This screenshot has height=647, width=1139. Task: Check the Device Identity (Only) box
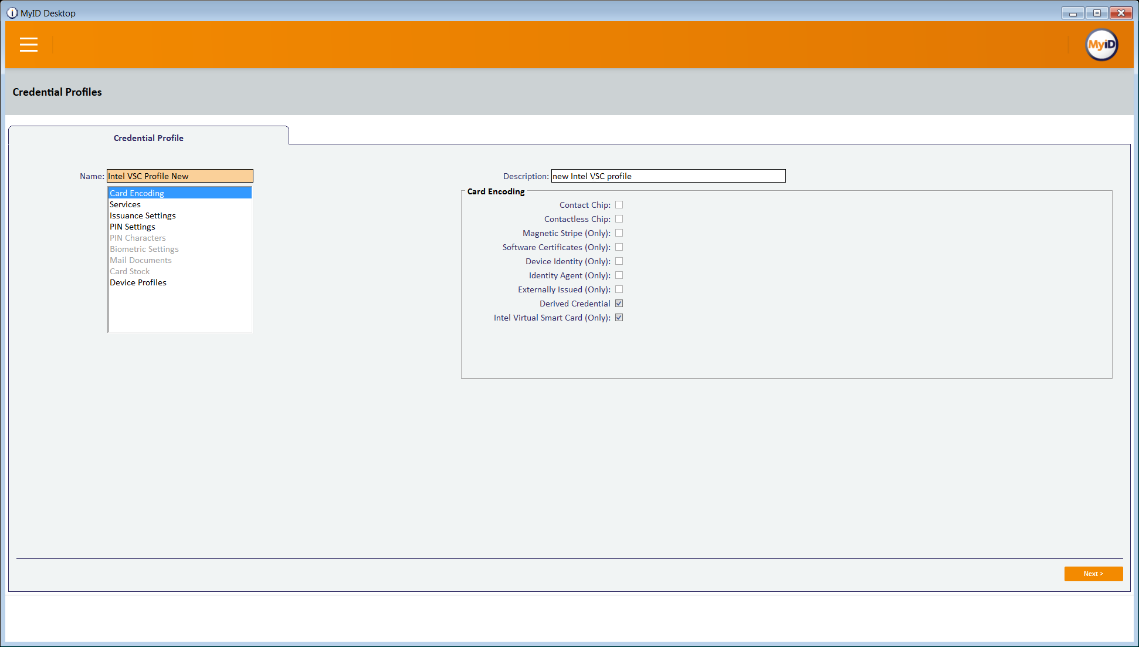click(x=619, y=261)
